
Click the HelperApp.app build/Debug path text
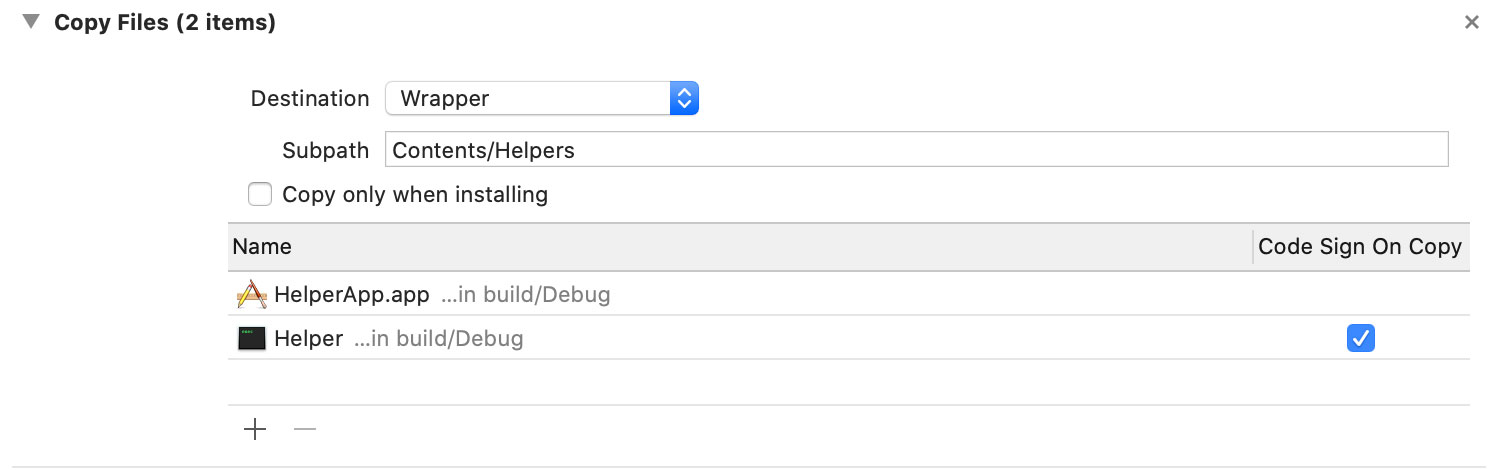(526, 295)
